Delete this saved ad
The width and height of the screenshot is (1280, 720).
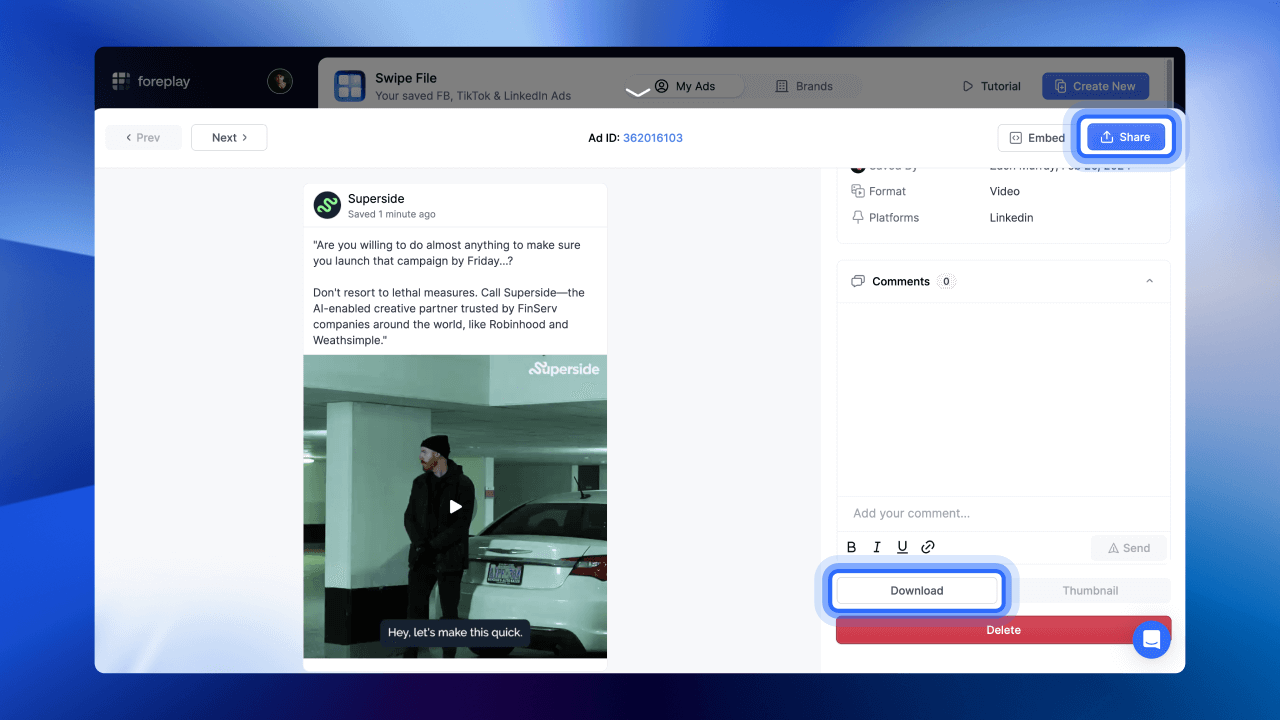pos(1003,630)
